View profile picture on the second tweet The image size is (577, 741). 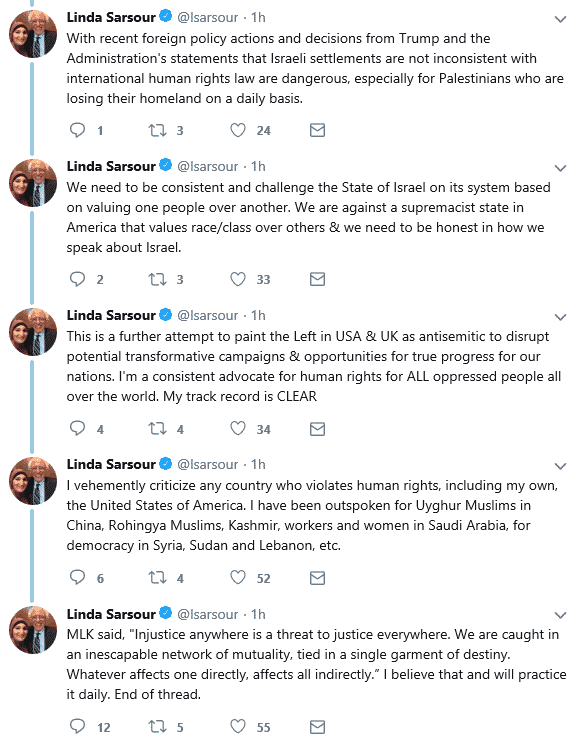(33, 183)
